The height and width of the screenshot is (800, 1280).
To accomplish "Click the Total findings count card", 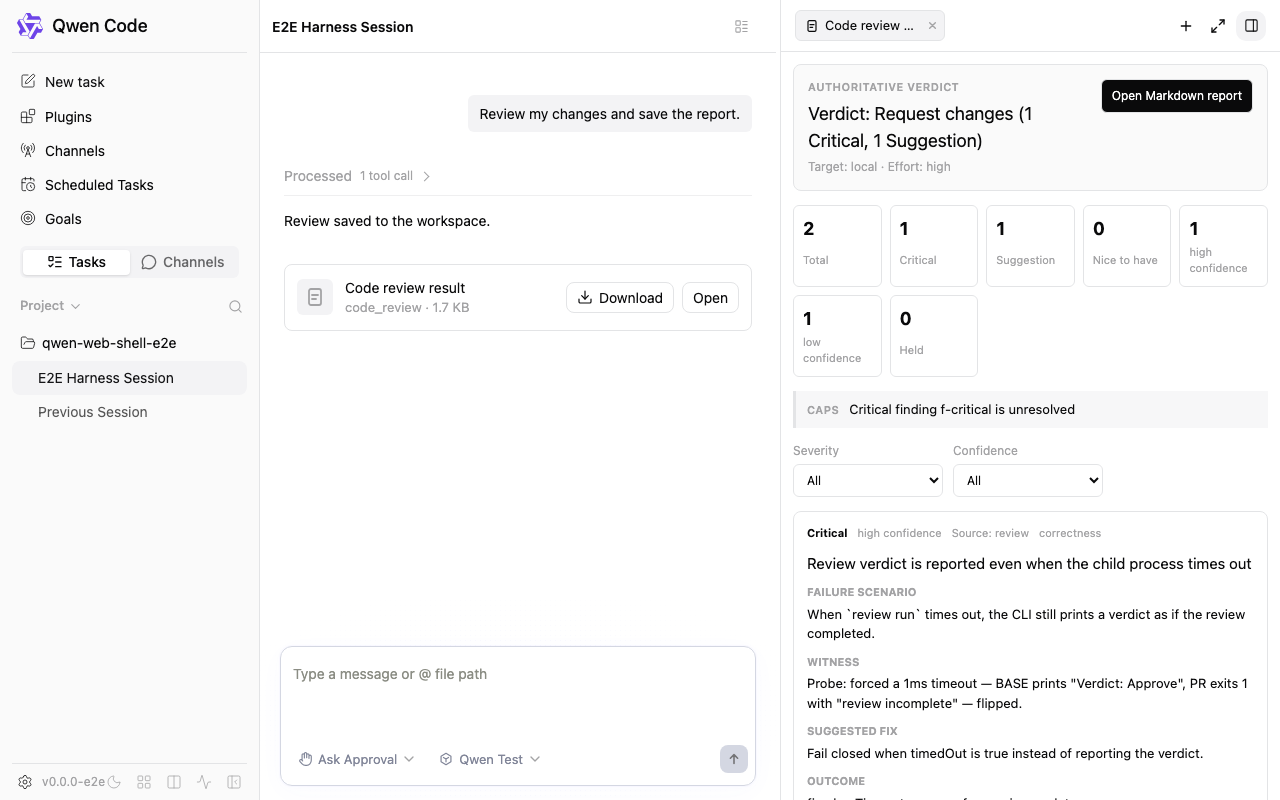I will click(837, 246).
